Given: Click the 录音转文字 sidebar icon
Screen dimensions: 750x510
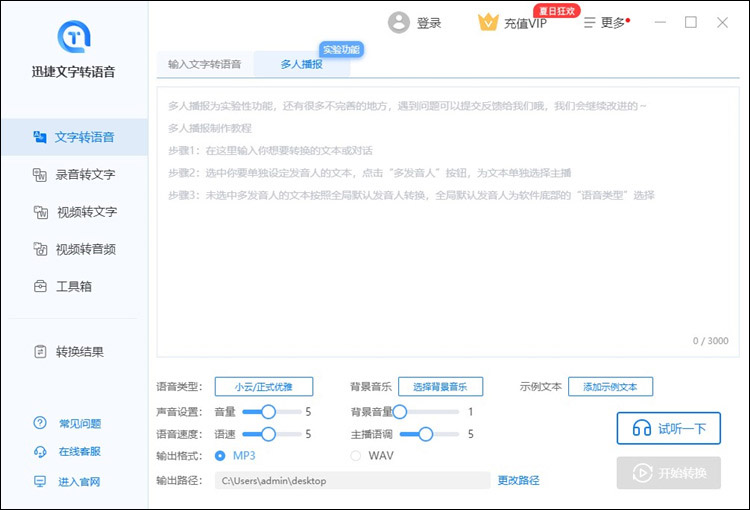Looking at the screenshot, I should pos(40,175).
